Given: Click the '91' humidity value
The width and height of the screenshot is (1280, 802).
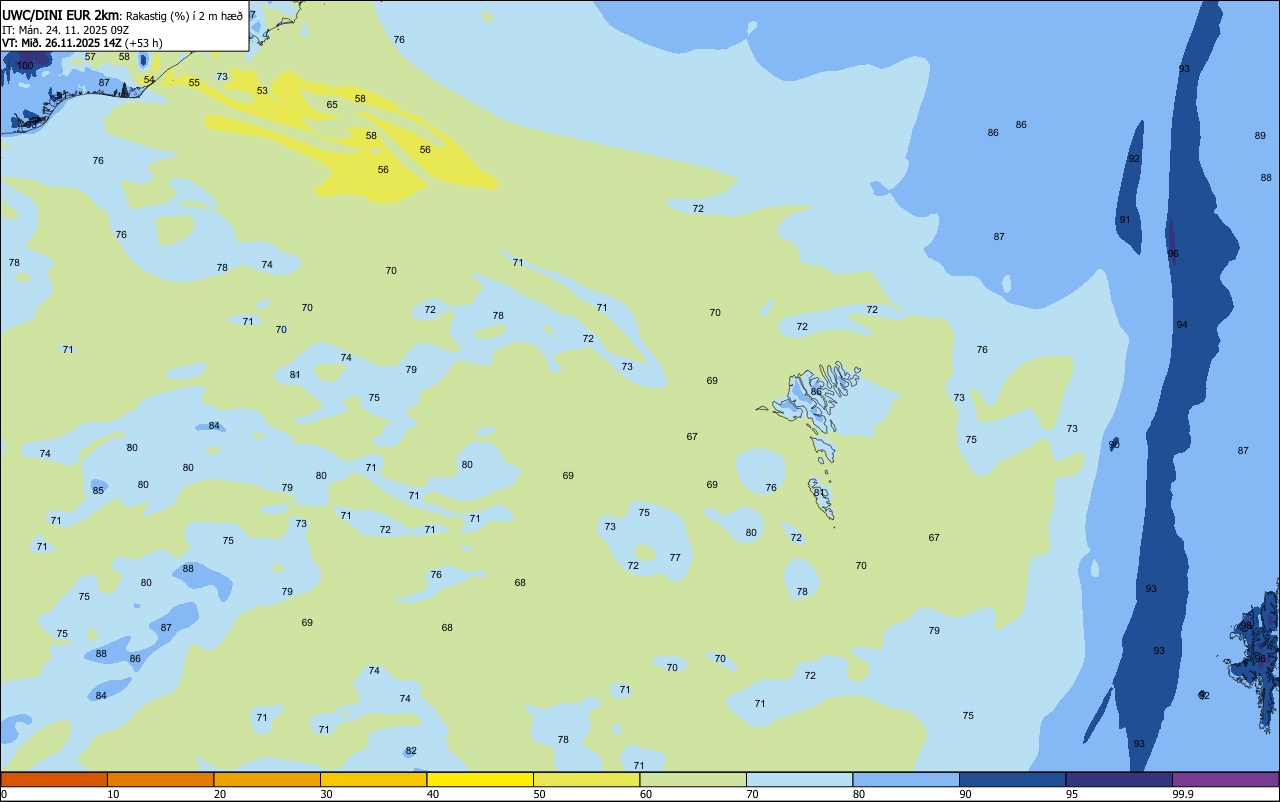Looking at the screenshot, I should coord(1125,220).
